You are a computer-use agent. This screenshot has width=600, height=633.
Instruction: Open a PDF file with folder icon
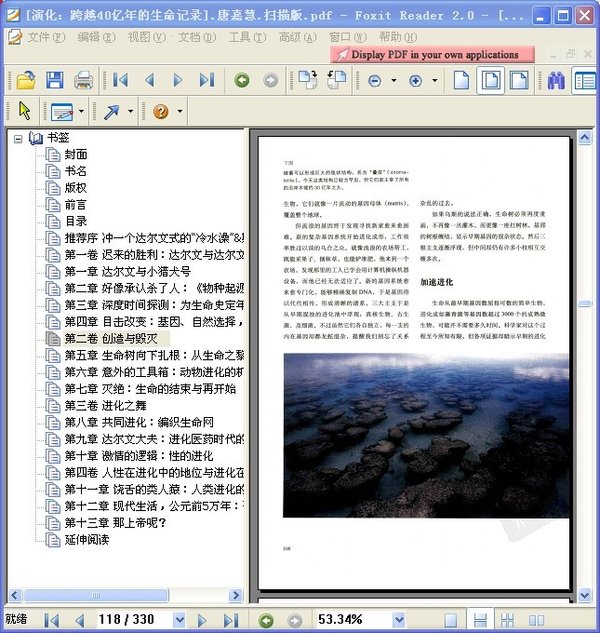[26, 80]
